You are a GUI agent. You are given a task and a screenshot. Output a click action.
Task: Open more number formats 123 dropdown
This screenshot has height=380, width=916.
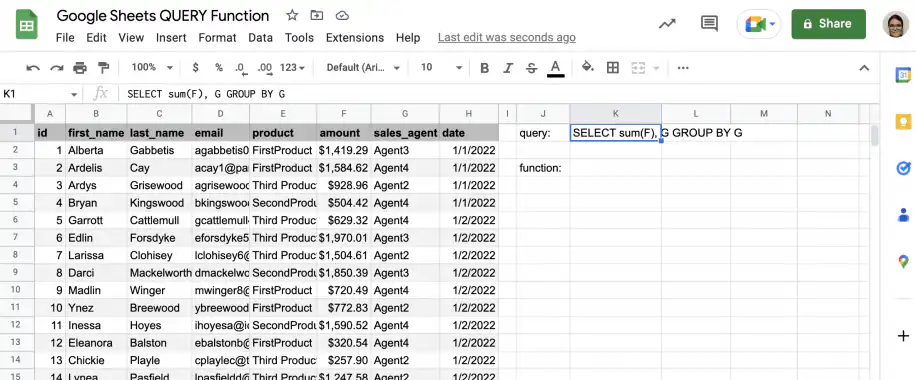pos(293,68)
